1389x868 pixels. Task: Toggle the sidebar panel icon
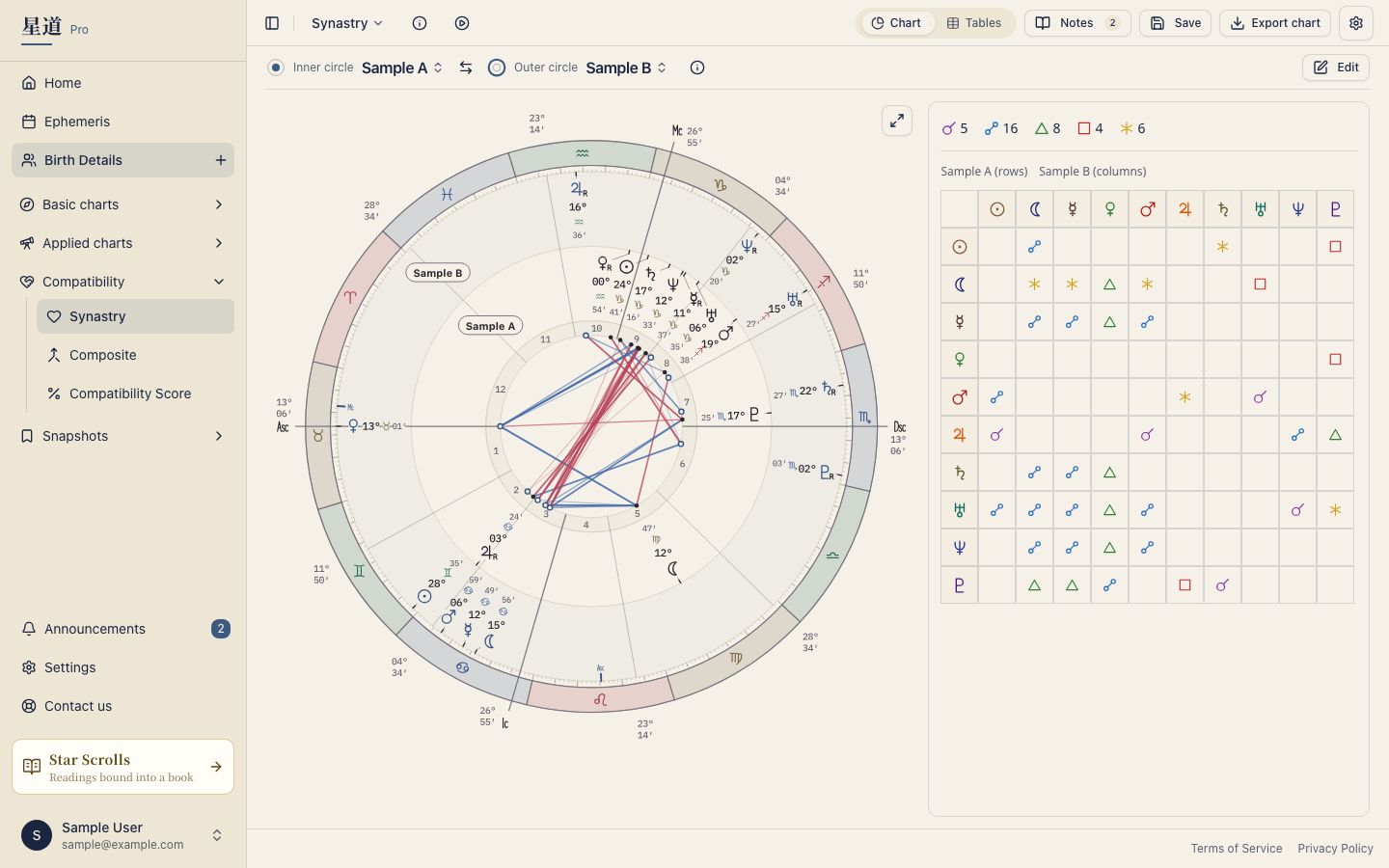[272, 23]
